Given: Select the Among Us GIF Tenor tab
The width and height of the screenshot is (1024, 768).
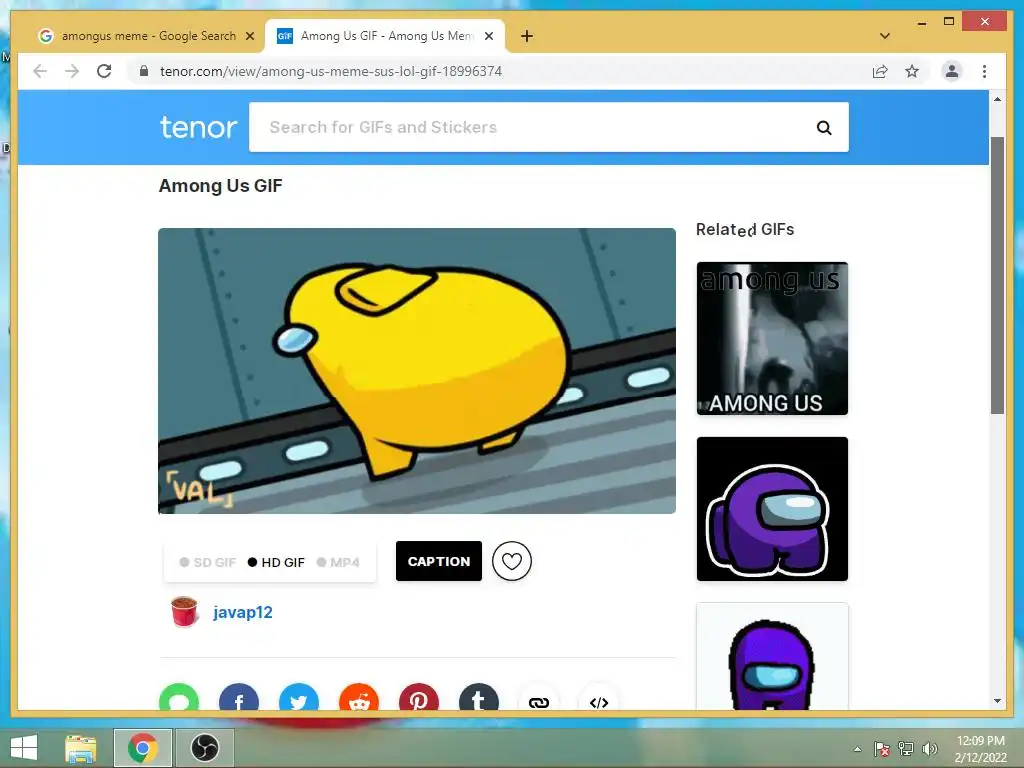Looking at the screenshot, I should (x=385, y=36).
